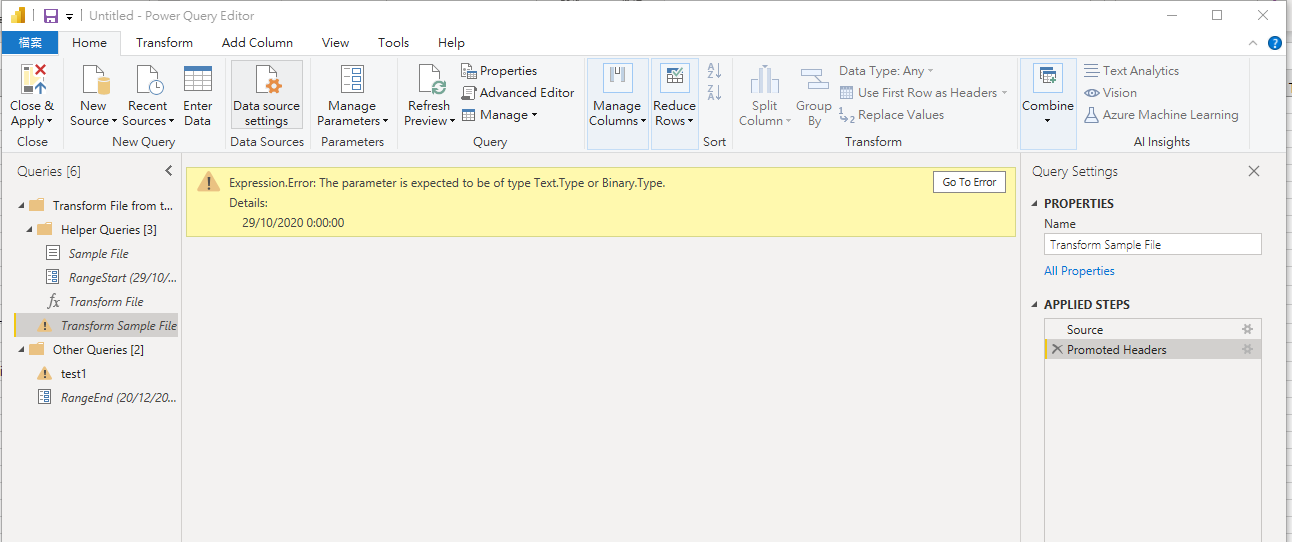
Task: Collapse Transform File from folder group
Action: (21, 205)
